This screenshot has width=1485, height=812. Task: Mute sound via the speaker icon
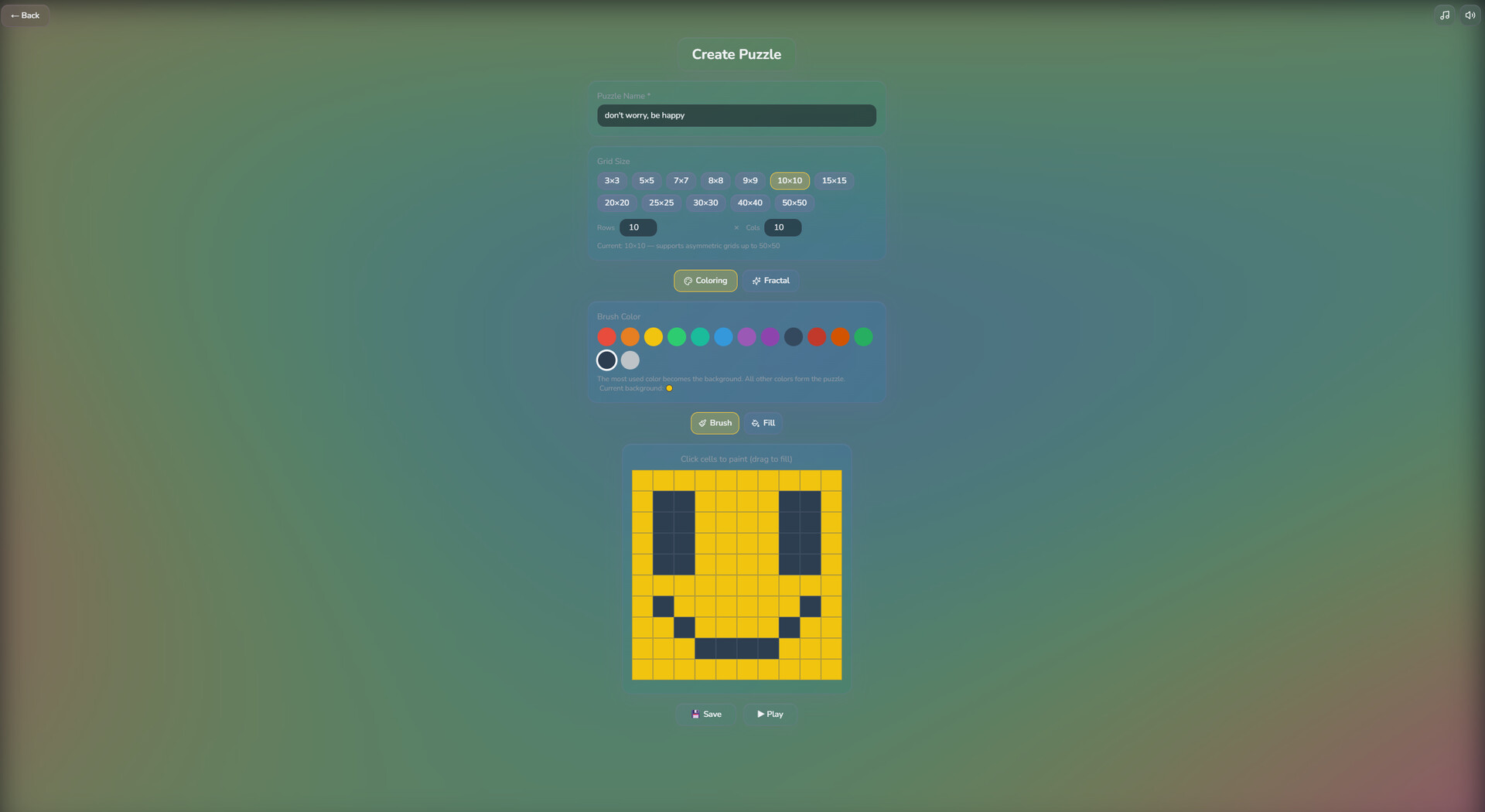[x=1470, y=15]
